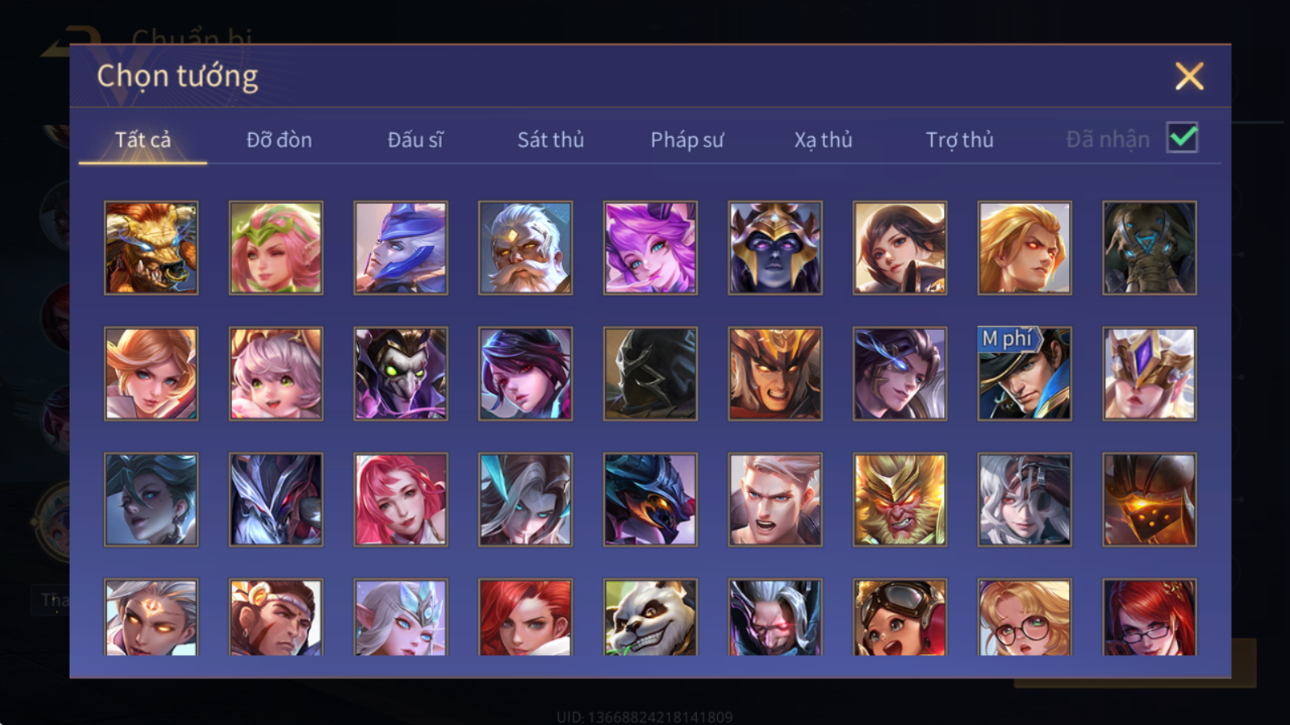Select the white-bearded old man hero
The width and height of the screenshot is (1290, 725).
point(525,248)
